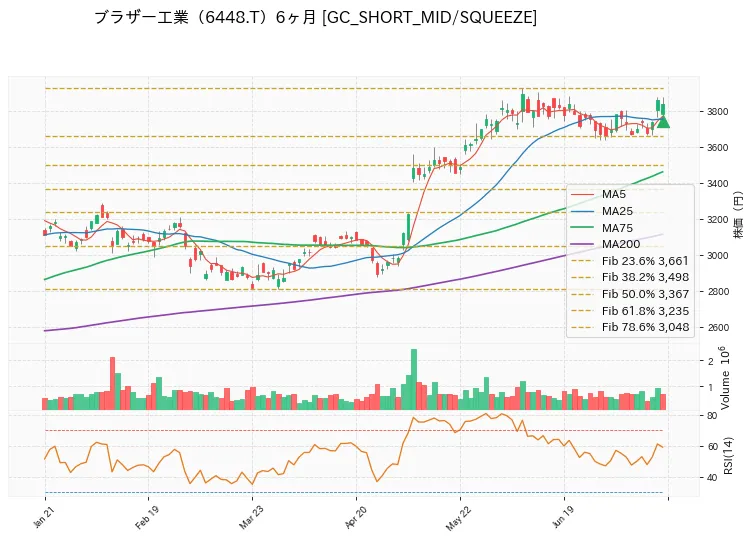Click the MA75 legend entry
The width and height of the screenshot is (752, 540).
click(602, 228)
